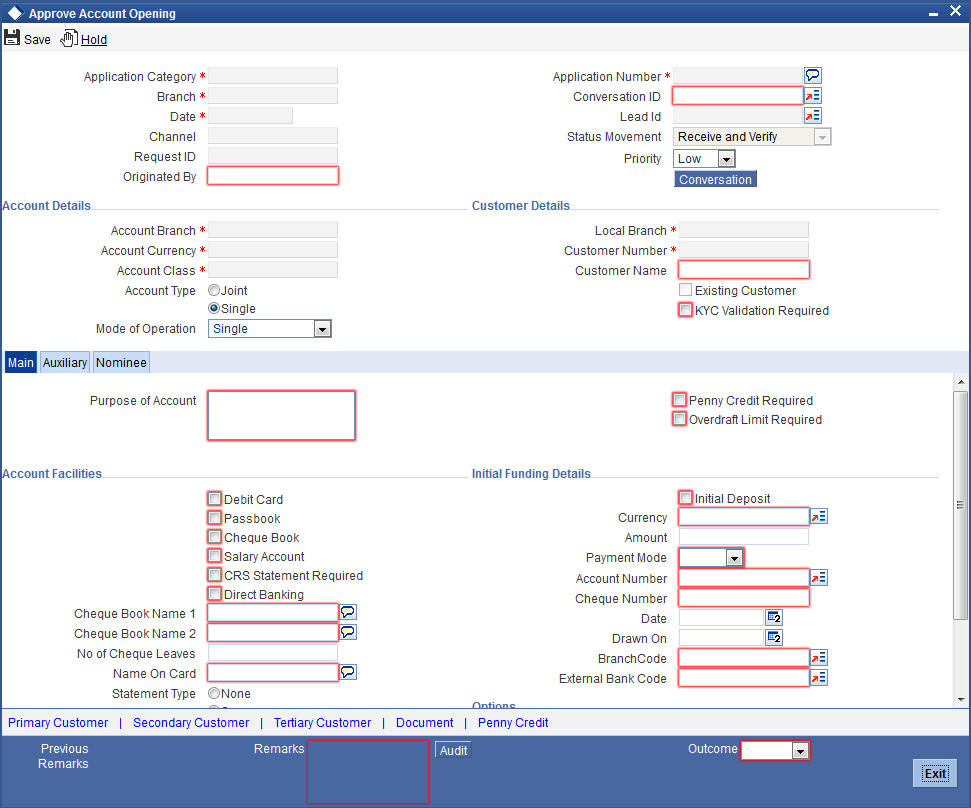971x808 pixels.
Task: Click the Hold hand icon
Action: [68, 38]
